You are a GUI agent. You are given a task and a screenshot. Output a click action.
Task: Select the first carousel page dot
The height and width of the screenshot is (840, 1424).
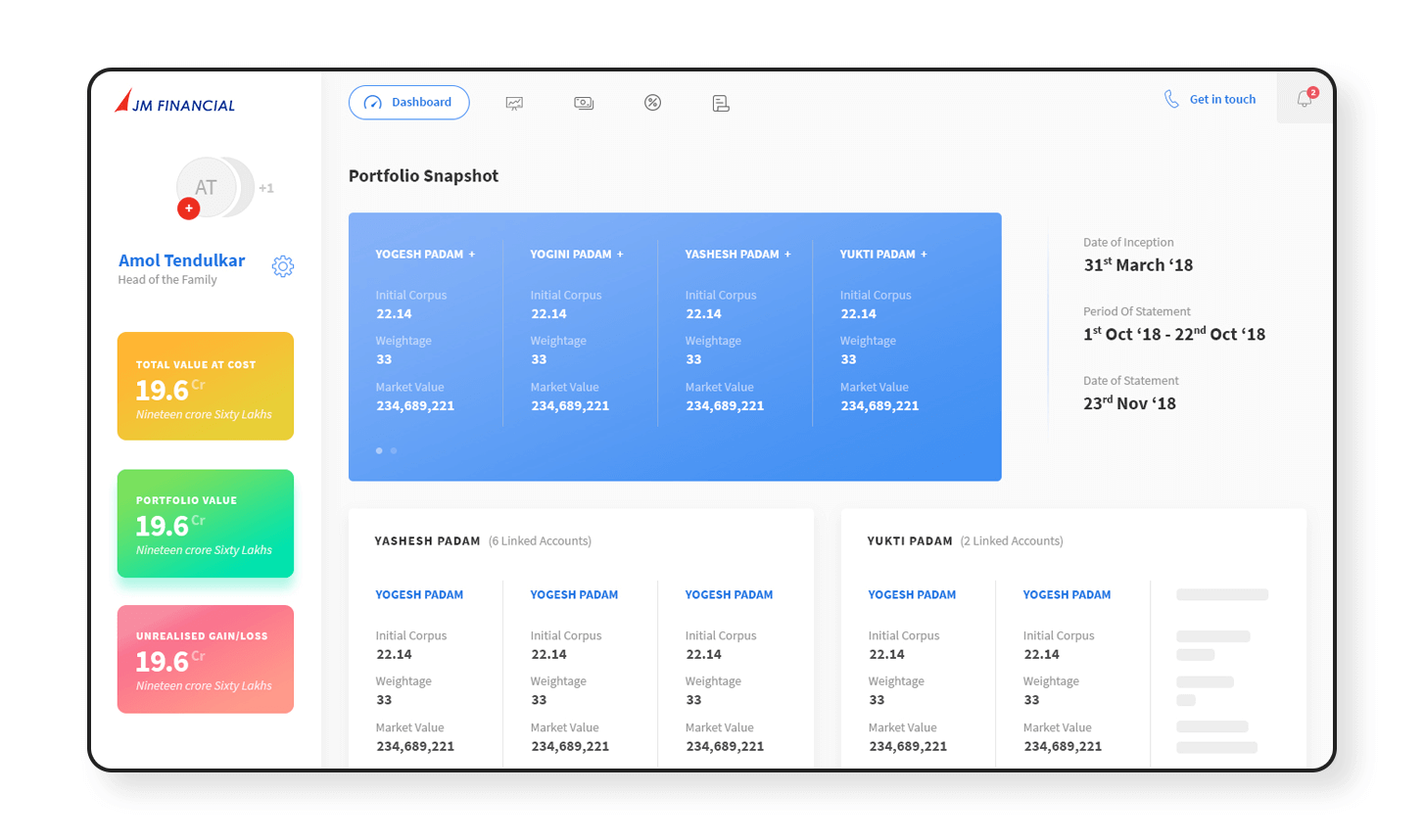coord(379,450)
